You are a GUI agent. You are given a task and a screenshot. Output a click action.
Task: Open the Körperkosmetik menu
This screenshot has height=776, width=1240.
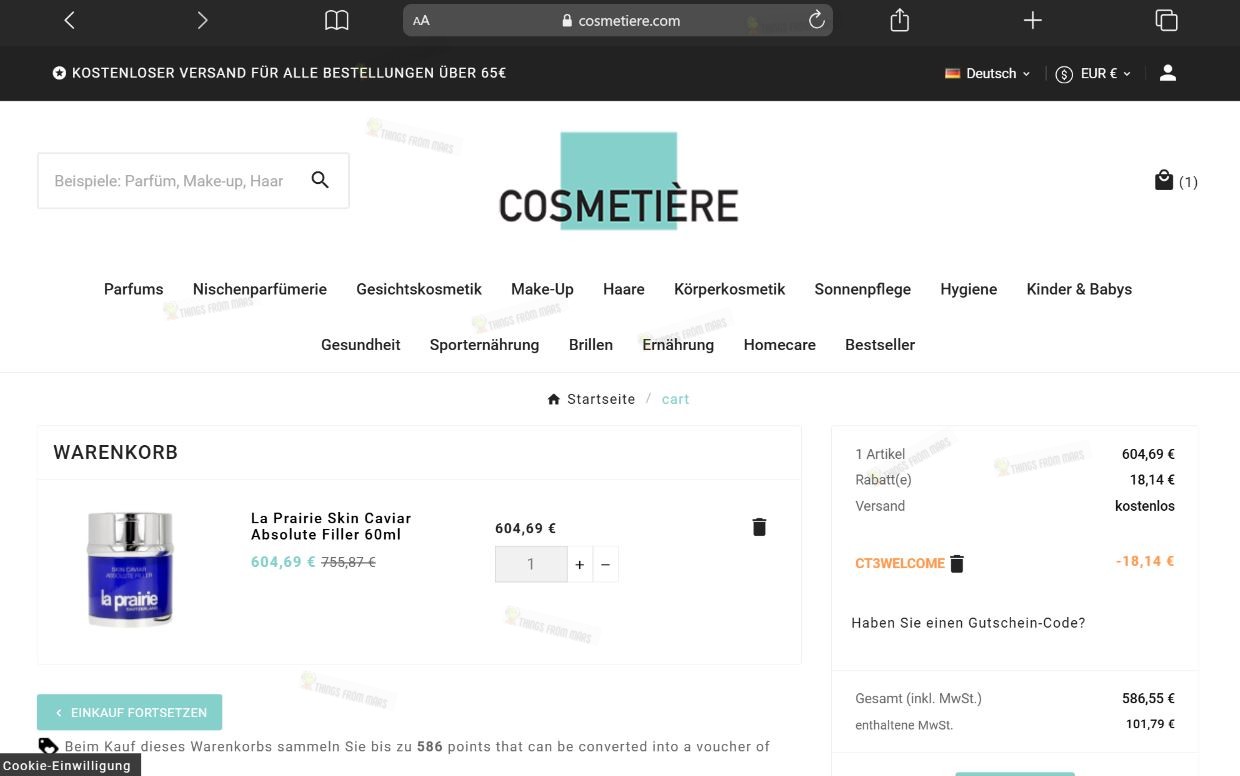tap(730, 289)
